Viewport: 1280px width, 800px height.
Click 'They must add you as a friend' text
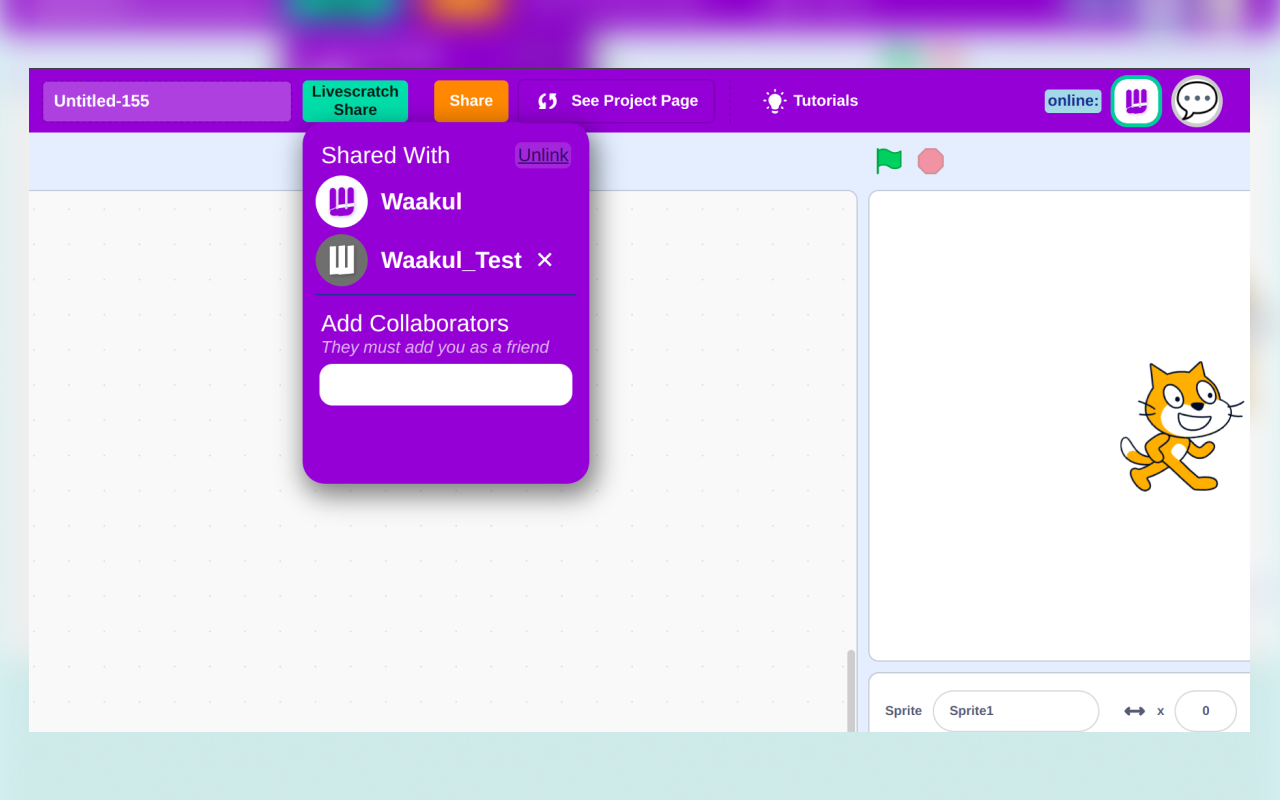[435, 347]
